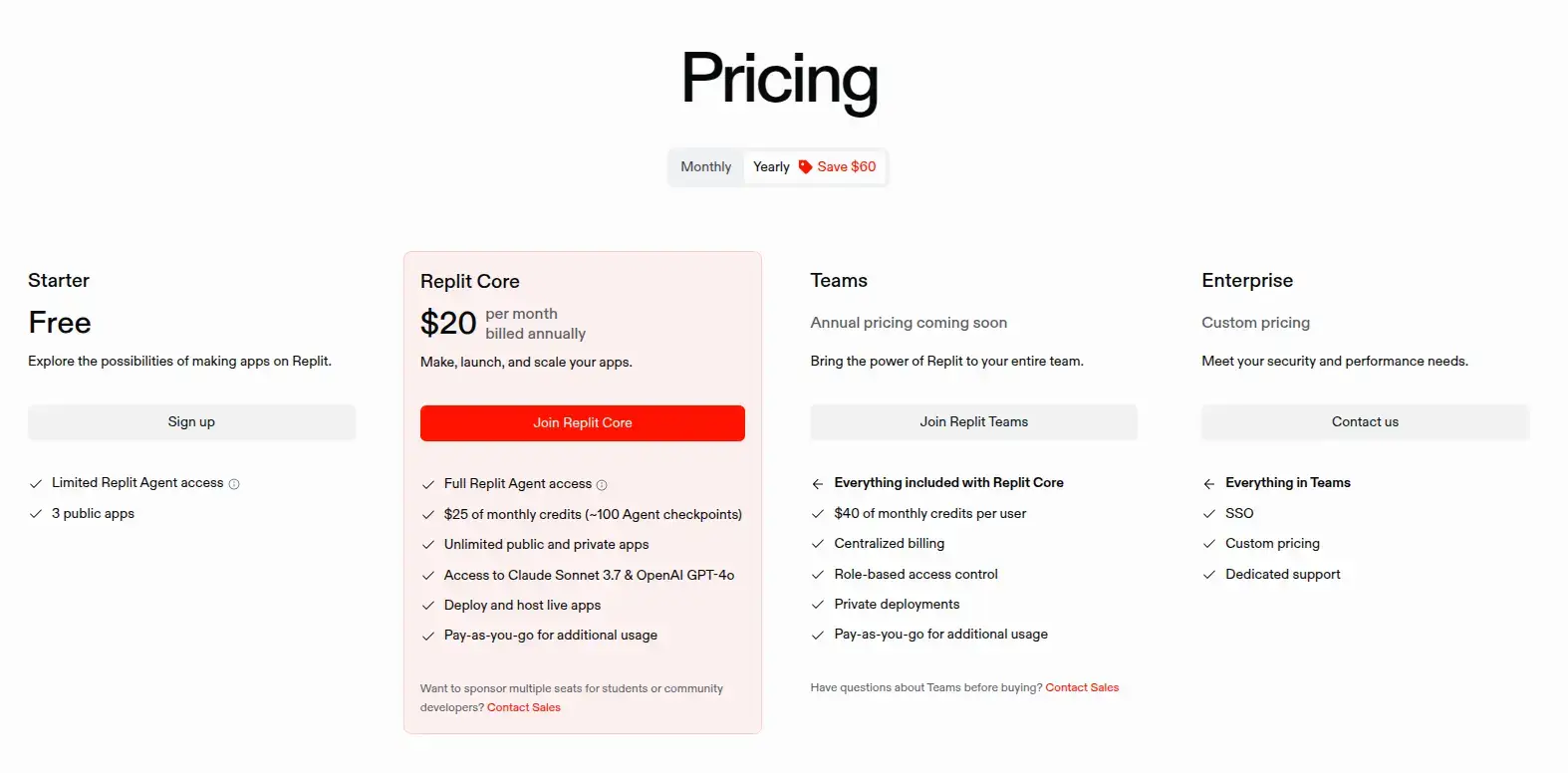The width and height of the screenshot is (1568, 773).
Task: Click info icon beside Full Replit Agent access
Action: click(602, 485)
